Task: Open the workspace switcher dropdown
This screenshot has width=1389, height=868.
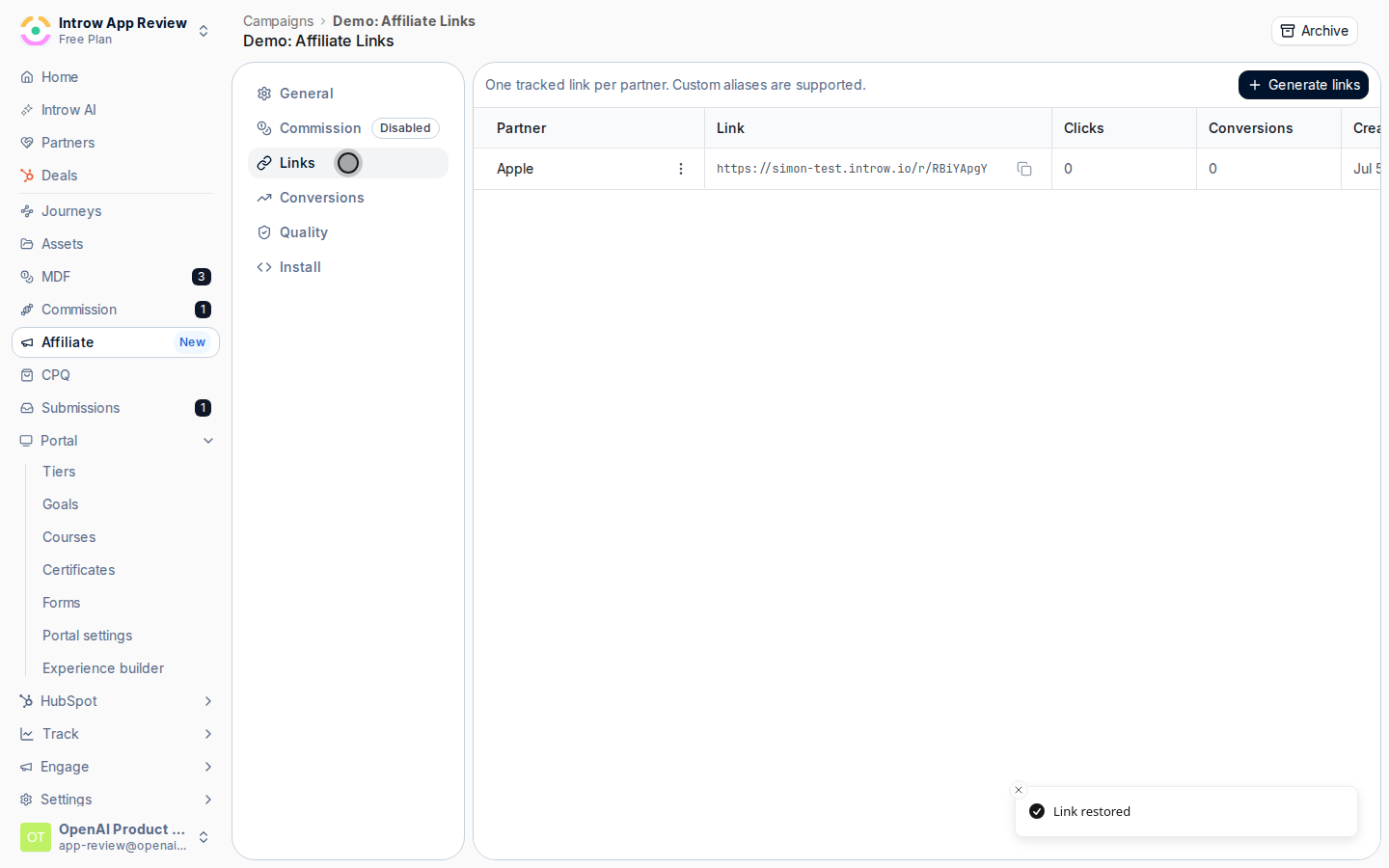Action: 204,31
